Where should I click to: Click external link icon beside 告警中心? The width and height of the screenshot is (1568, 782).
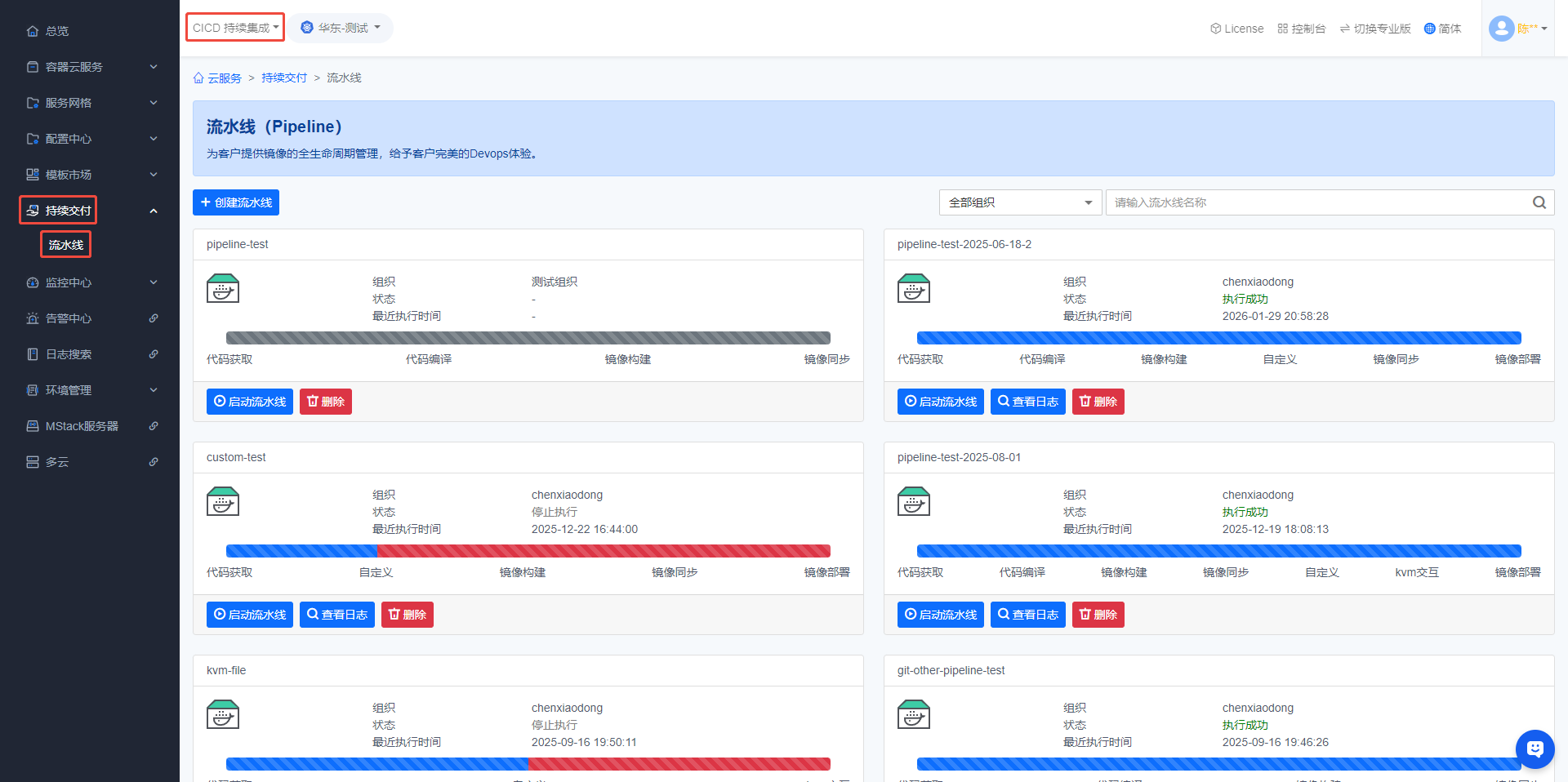(154, 318)
